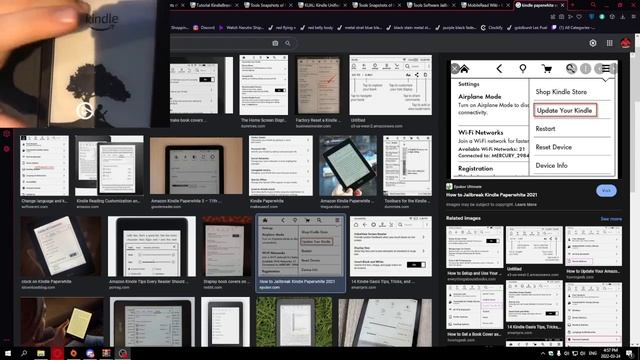
Task: Open Amazon Kindle Paperwhite 5 11th thumbnail
Action: click(196, 166)
